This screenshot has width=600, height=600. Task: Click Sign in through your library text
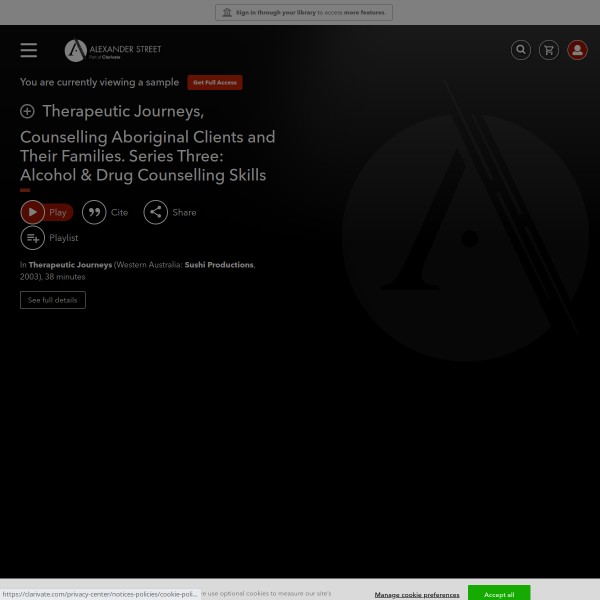(x=275, y=13)
